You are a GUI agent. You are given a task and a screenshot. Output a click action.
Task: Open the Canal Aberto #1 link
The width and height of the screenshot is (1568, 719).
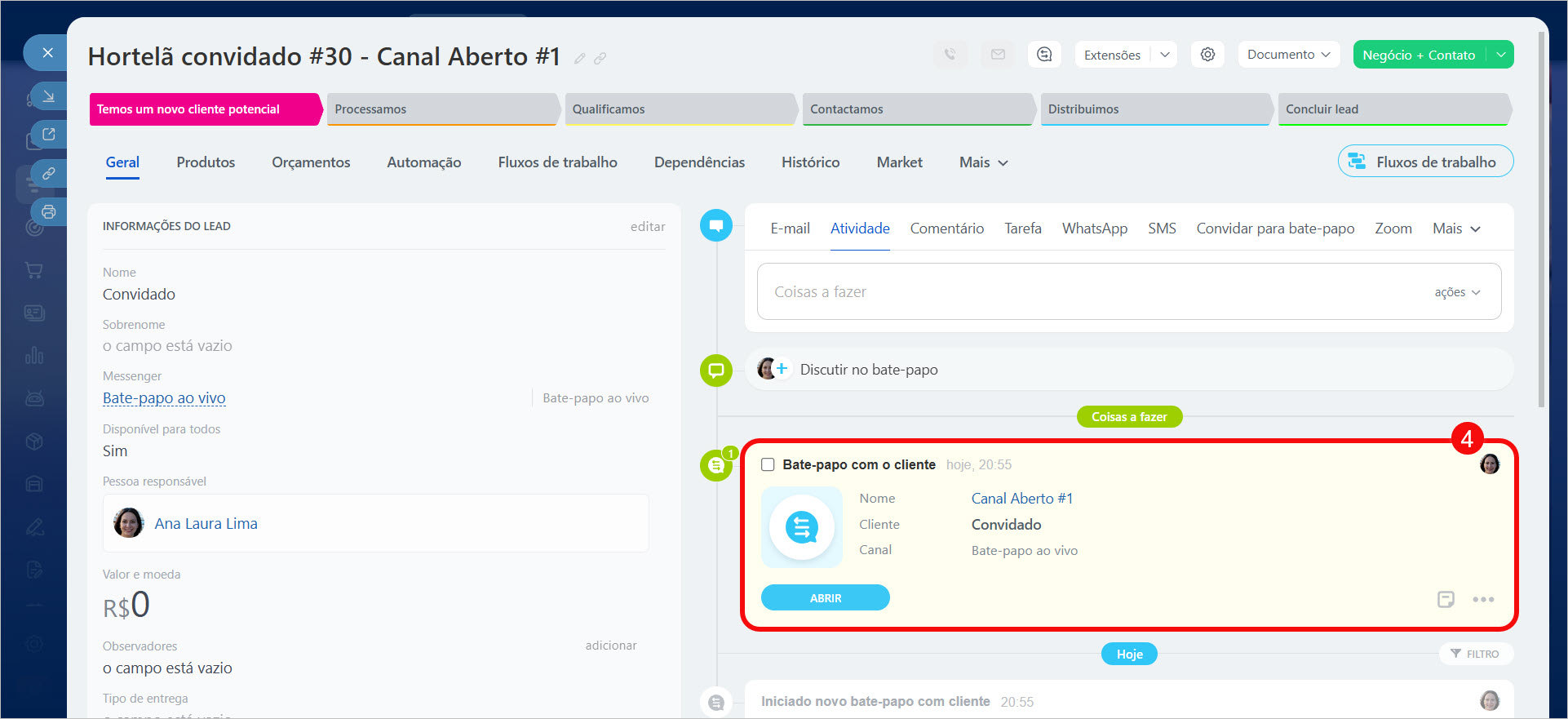point(1021,499)
